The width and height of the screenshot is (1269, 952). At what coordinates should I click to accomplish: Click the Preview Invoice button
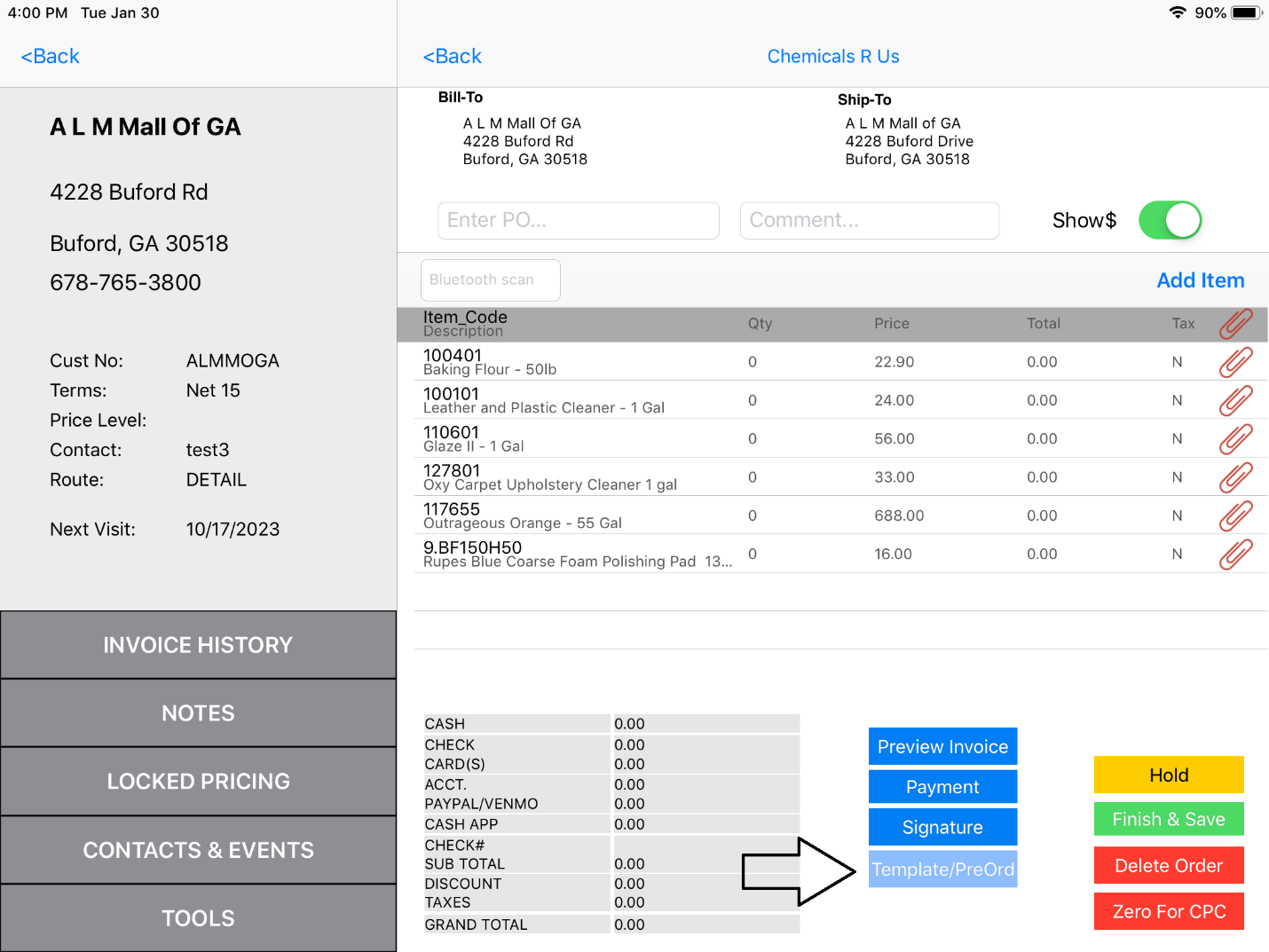tap(942, 745)
